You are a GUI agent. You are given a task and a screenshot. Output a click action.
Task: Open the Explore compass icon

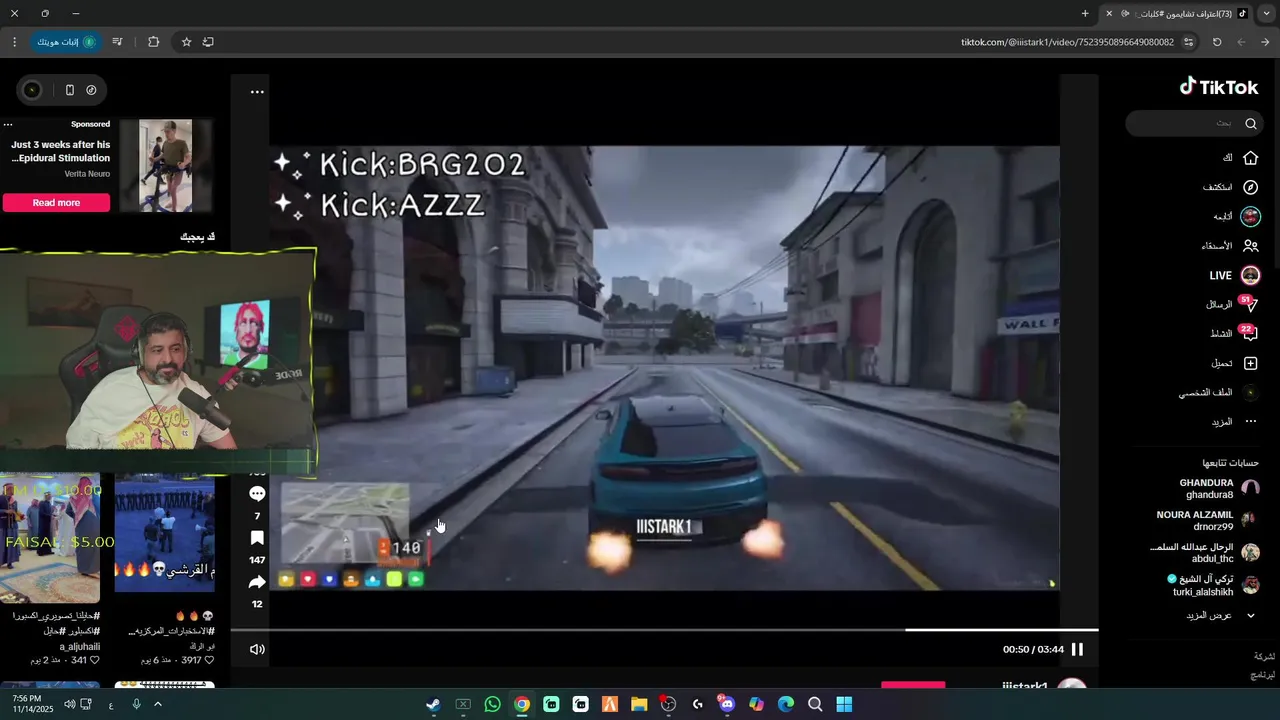1250,187
